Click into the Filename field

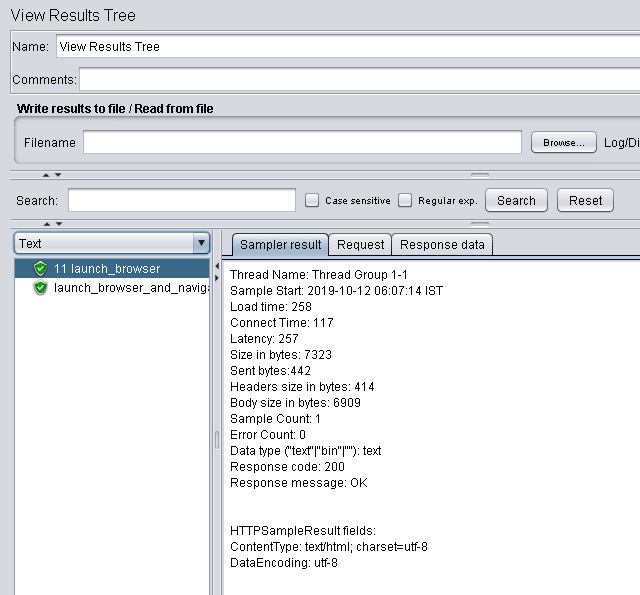pos(302,142)
